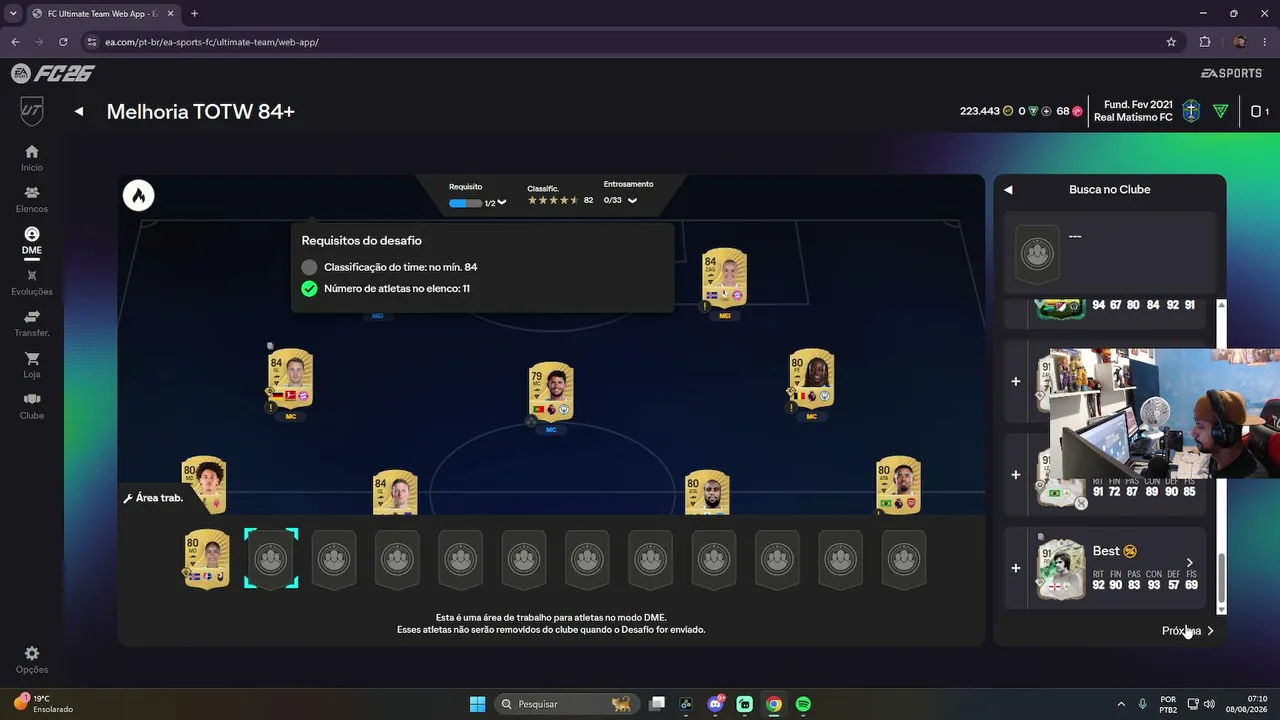Image resolution: width=1280 pixels, height=720 pixels.
Task: Select the highlighted empty work area slot
Action: [271, 558]
